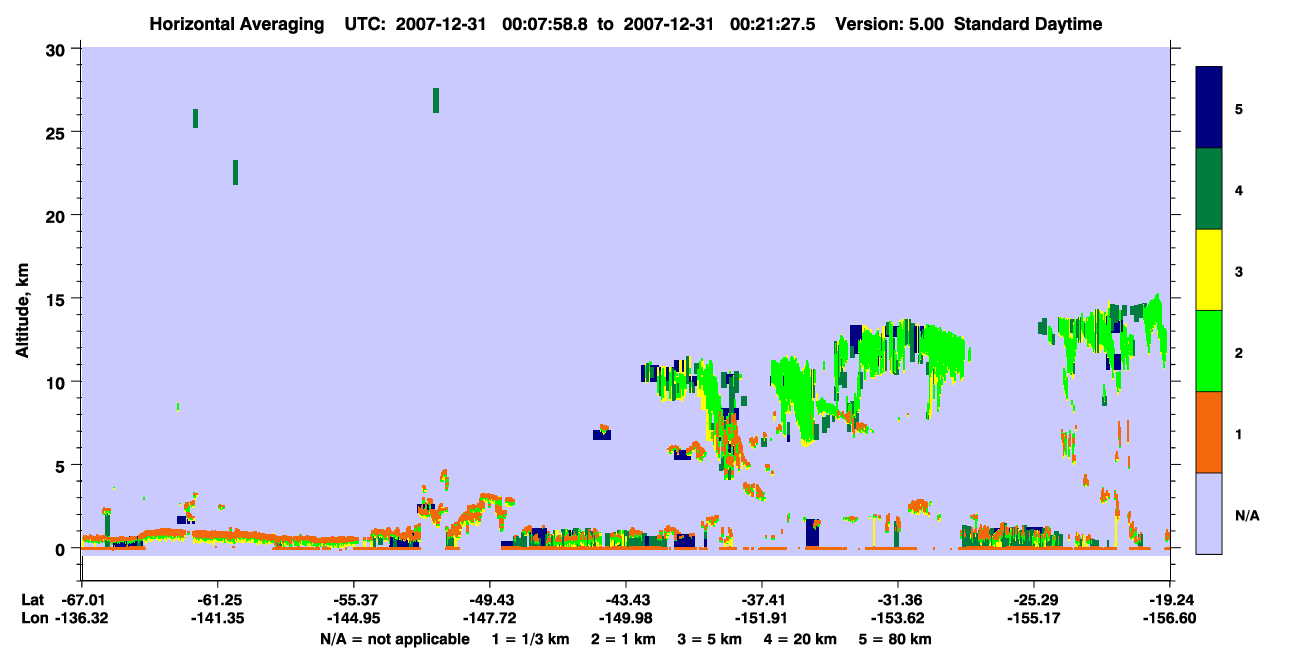Click the colorbar label '2'
Viewport: 1300px width, 667px height.
[x=1239, y=351]
